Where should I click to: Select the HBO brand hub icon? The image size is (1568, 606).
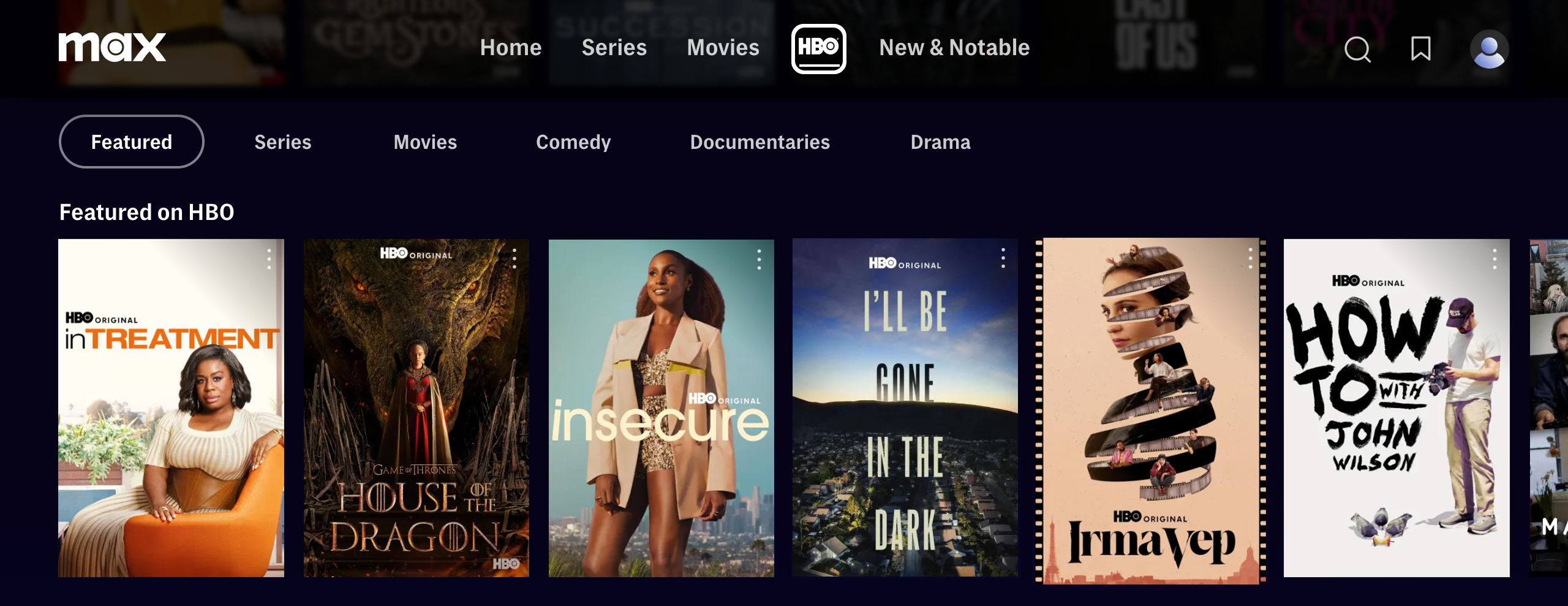tap(819, 48)
